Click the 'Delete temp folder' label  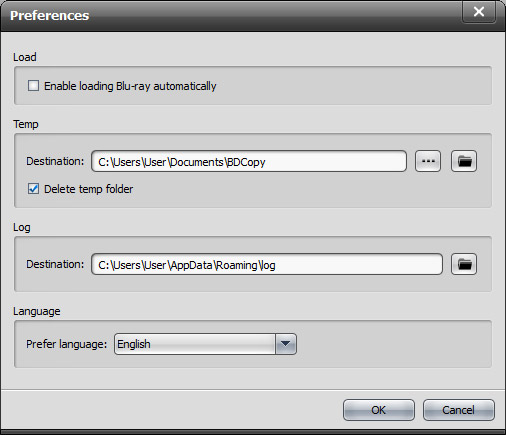pyautogui.click(x=89, y=189)
